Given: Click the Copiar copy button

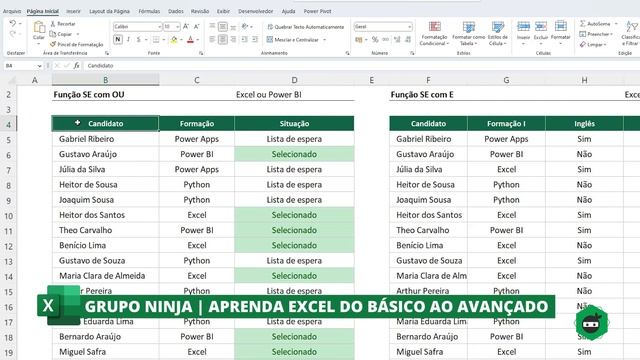Looking at the screenshot, I should coord(61,34).
